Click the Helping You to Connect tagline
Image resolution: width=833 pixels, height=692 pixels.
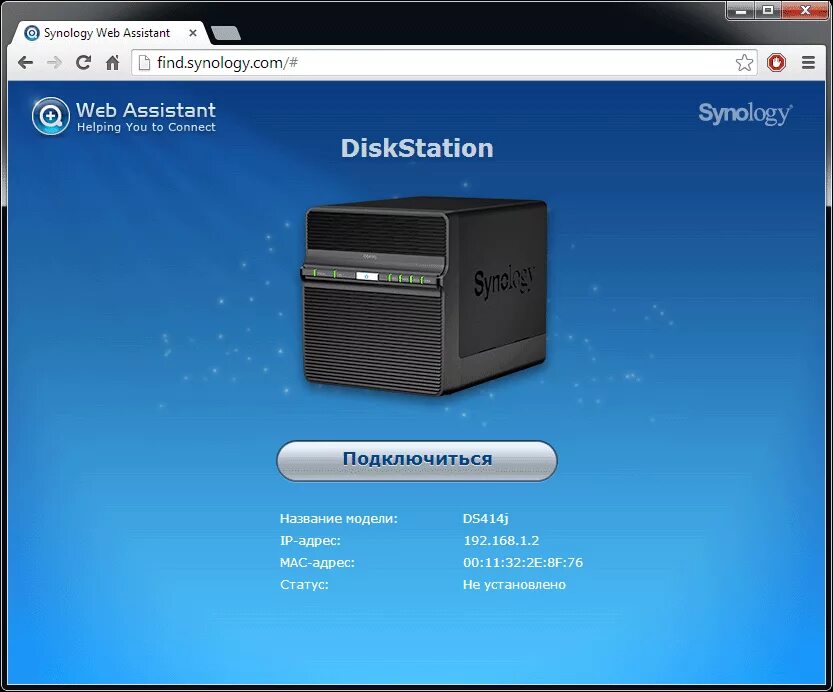pos(146,127)
